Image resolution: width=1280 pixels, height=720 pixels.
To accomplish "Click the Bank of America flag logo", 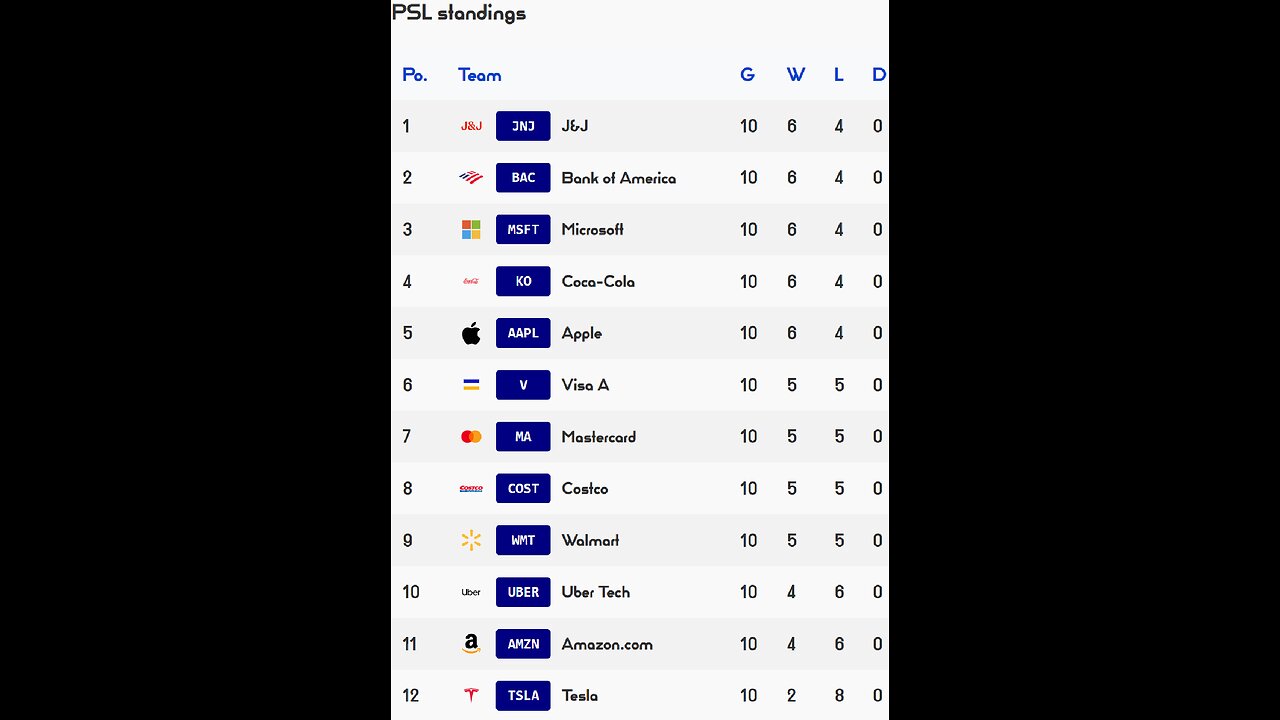I will pyautogui.click(x=471, y=178).
